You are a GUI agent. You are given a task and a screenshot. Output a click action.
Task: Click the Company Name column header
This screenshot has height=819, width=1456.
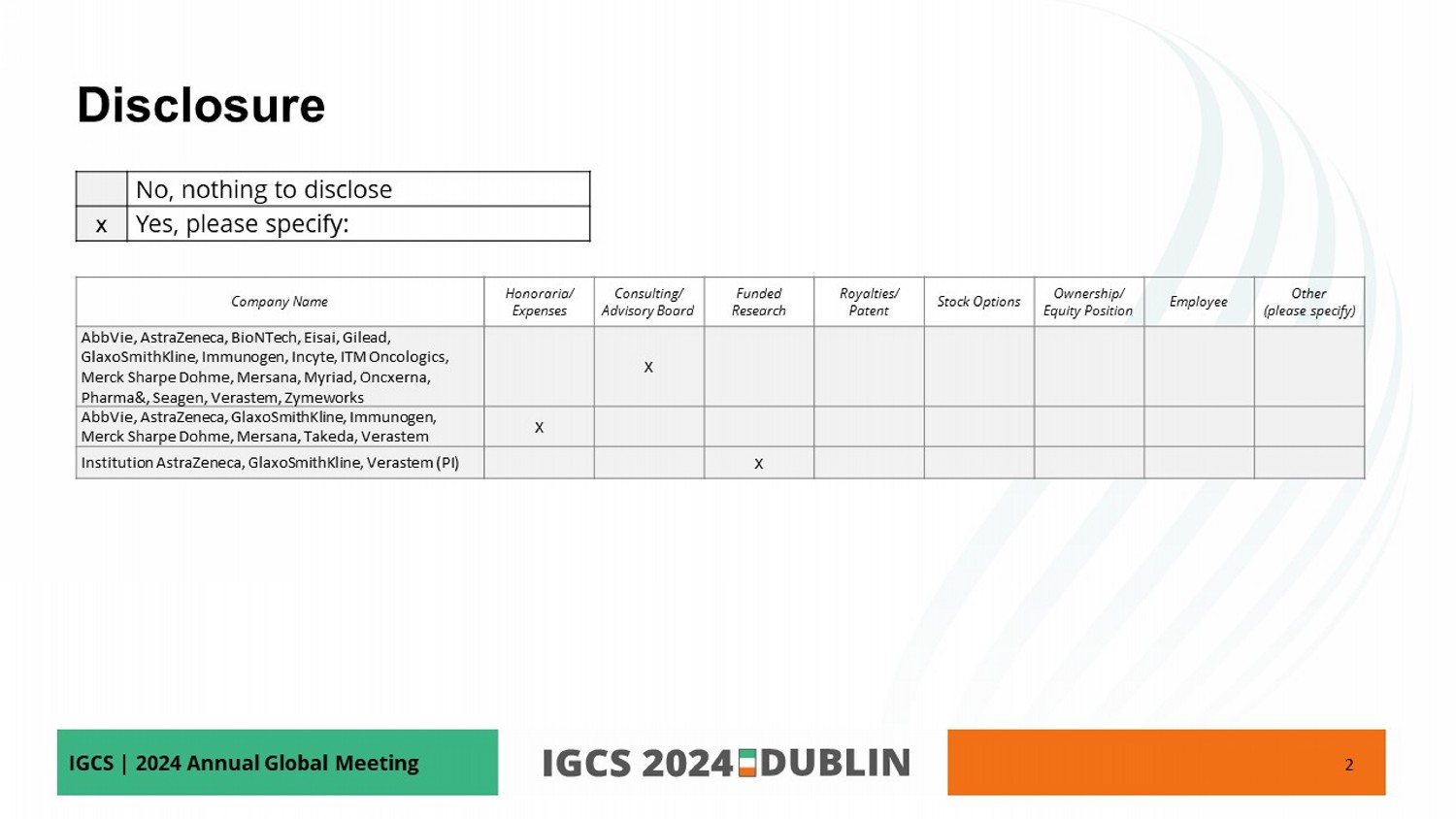pyautogui.click(x=280, y=302)
